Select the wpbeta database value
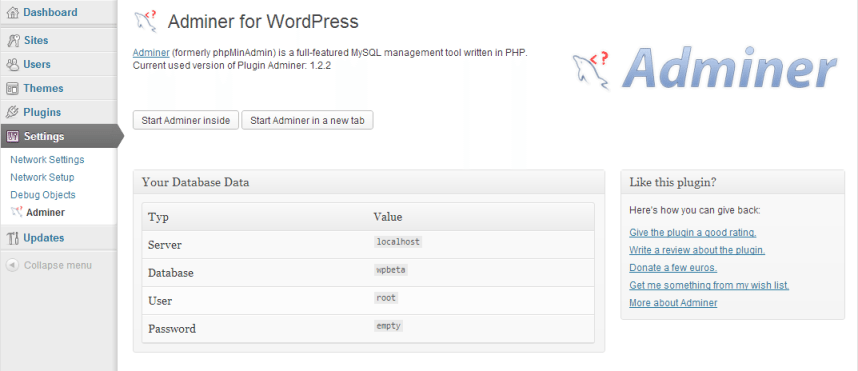Image resolution: width=858 pixels, height=371 pixels. [391, 270]
